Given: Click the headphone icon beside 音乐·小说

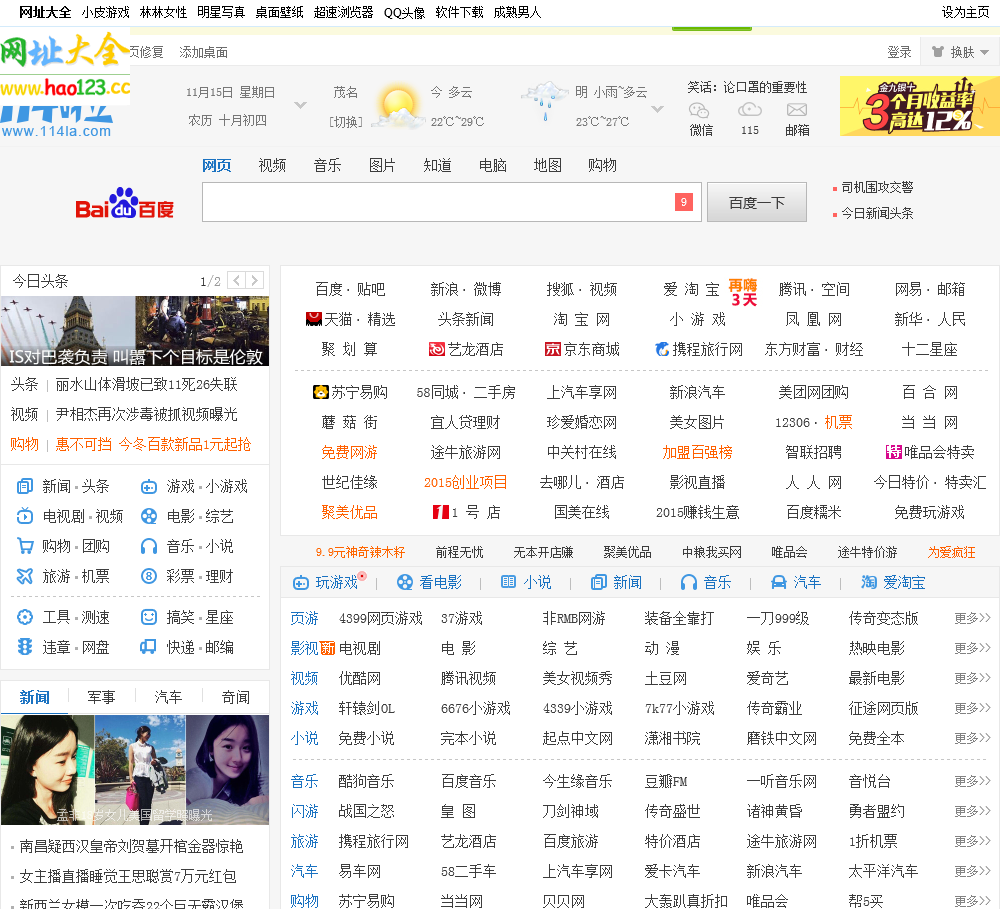Looking at the screenshot, I should [x=149, y=546].
